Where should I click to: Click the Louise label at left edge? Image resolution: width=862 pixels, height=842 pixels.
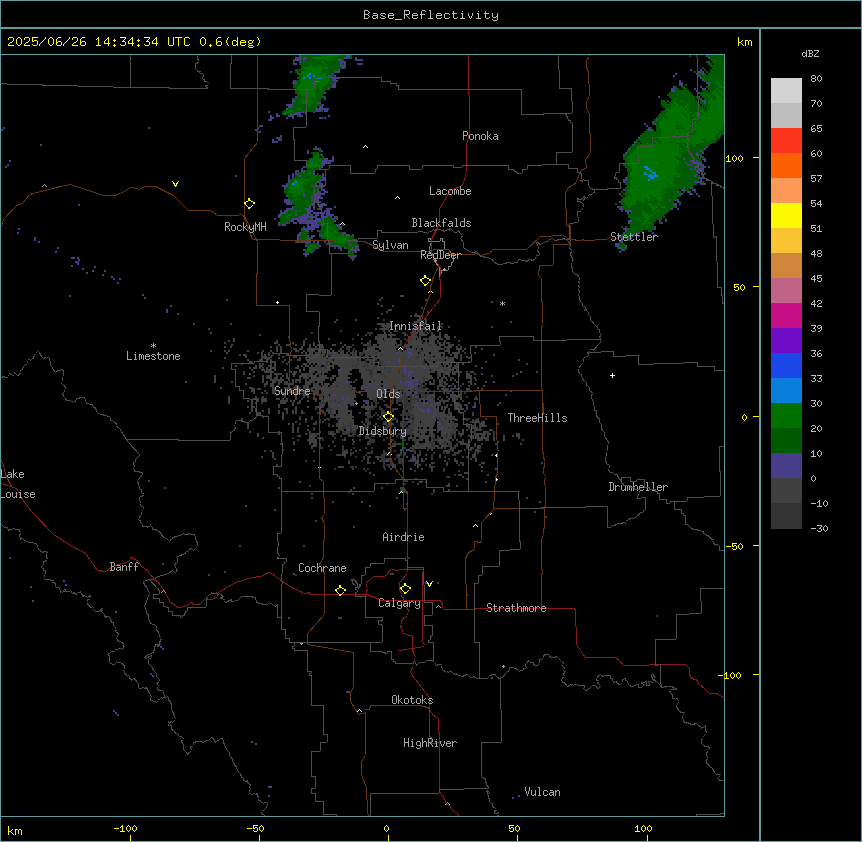click(18, 494)
